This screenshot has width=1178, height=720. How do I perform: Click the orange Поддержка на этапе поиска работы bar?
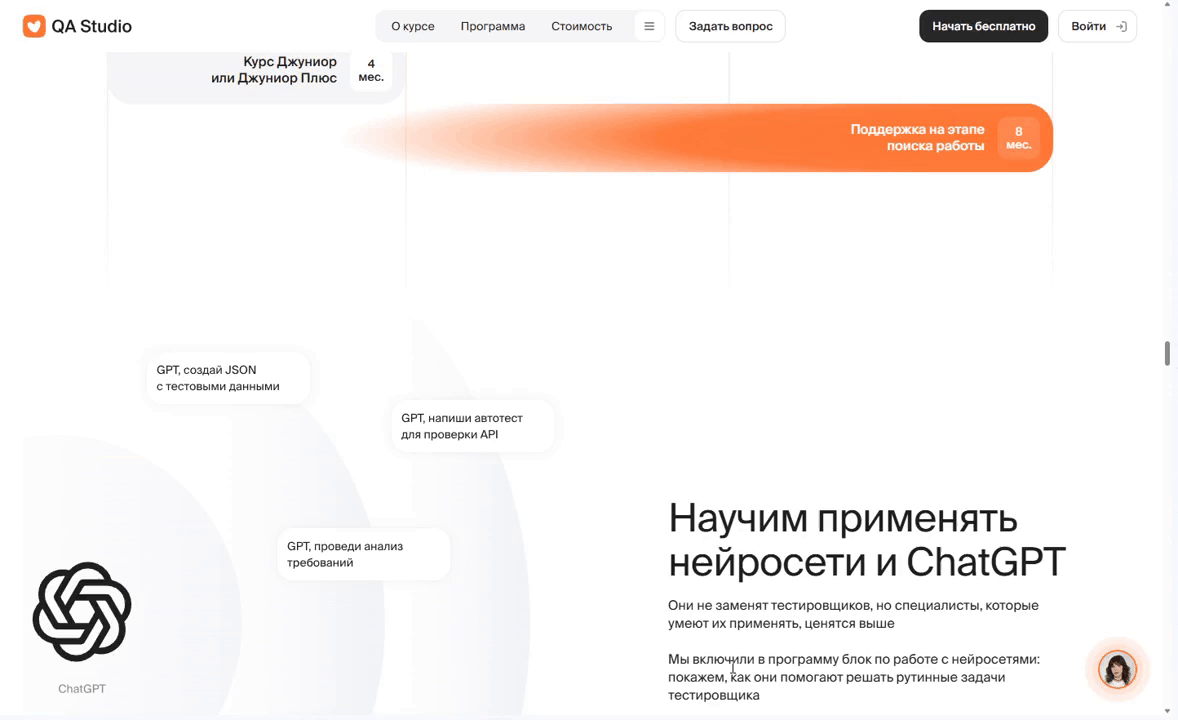(699, 138)
